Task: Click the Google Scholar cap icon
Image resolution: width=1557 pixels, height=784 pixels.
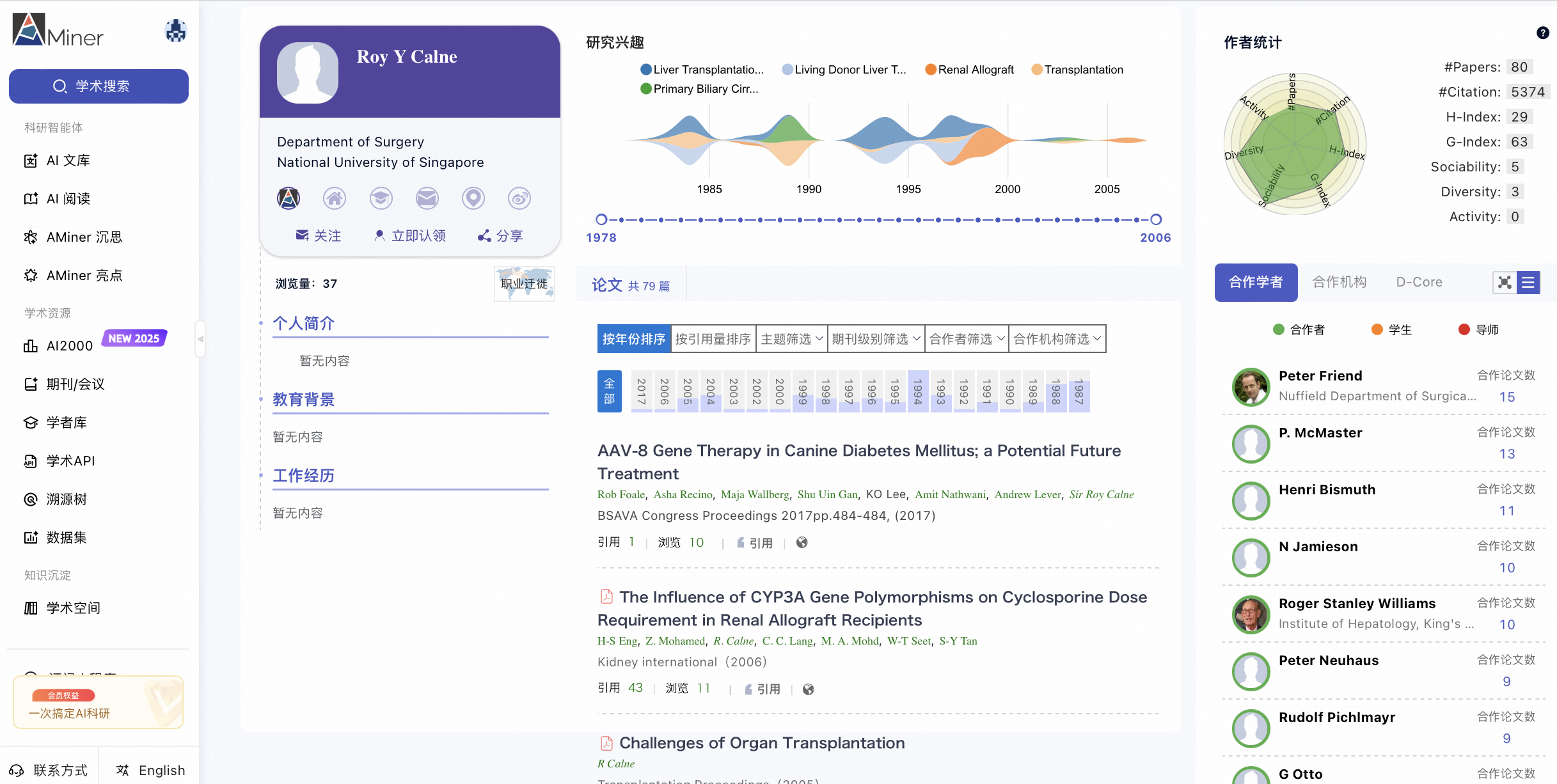Action: click(381, 198)
